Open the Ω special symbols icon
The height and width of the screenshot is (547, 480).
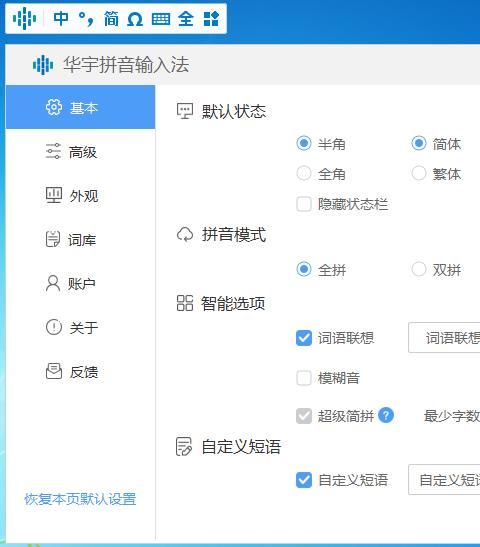click(x=135, y=19)
